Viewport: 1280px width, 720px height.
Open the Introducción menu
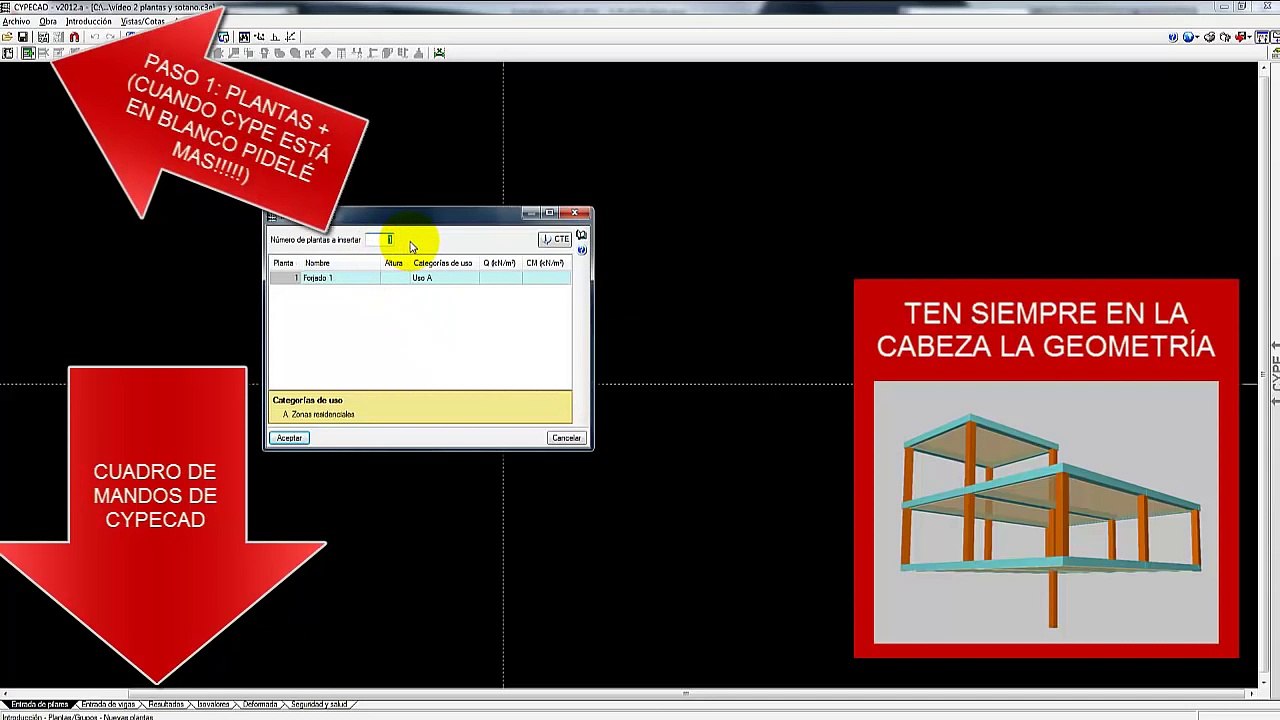89,21
